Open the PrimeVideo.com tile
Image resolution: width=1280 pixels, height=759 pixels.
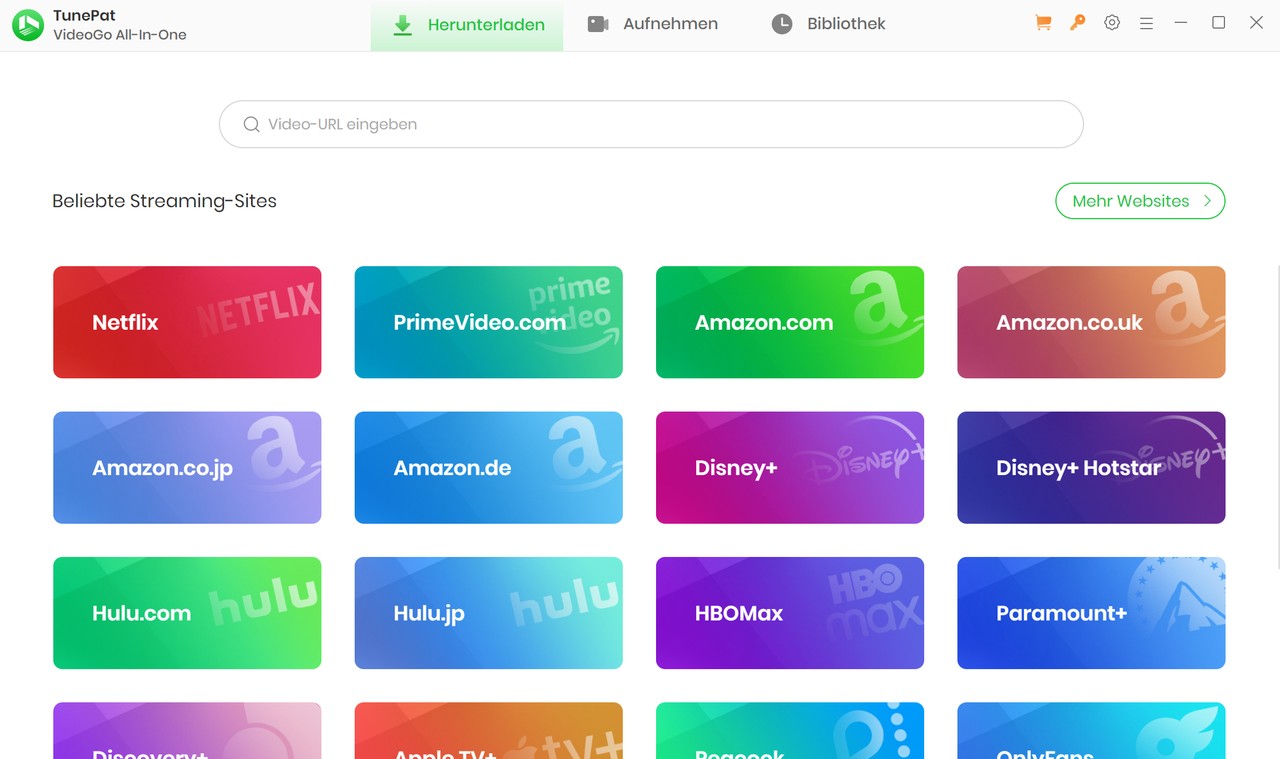tap(488, 322)
